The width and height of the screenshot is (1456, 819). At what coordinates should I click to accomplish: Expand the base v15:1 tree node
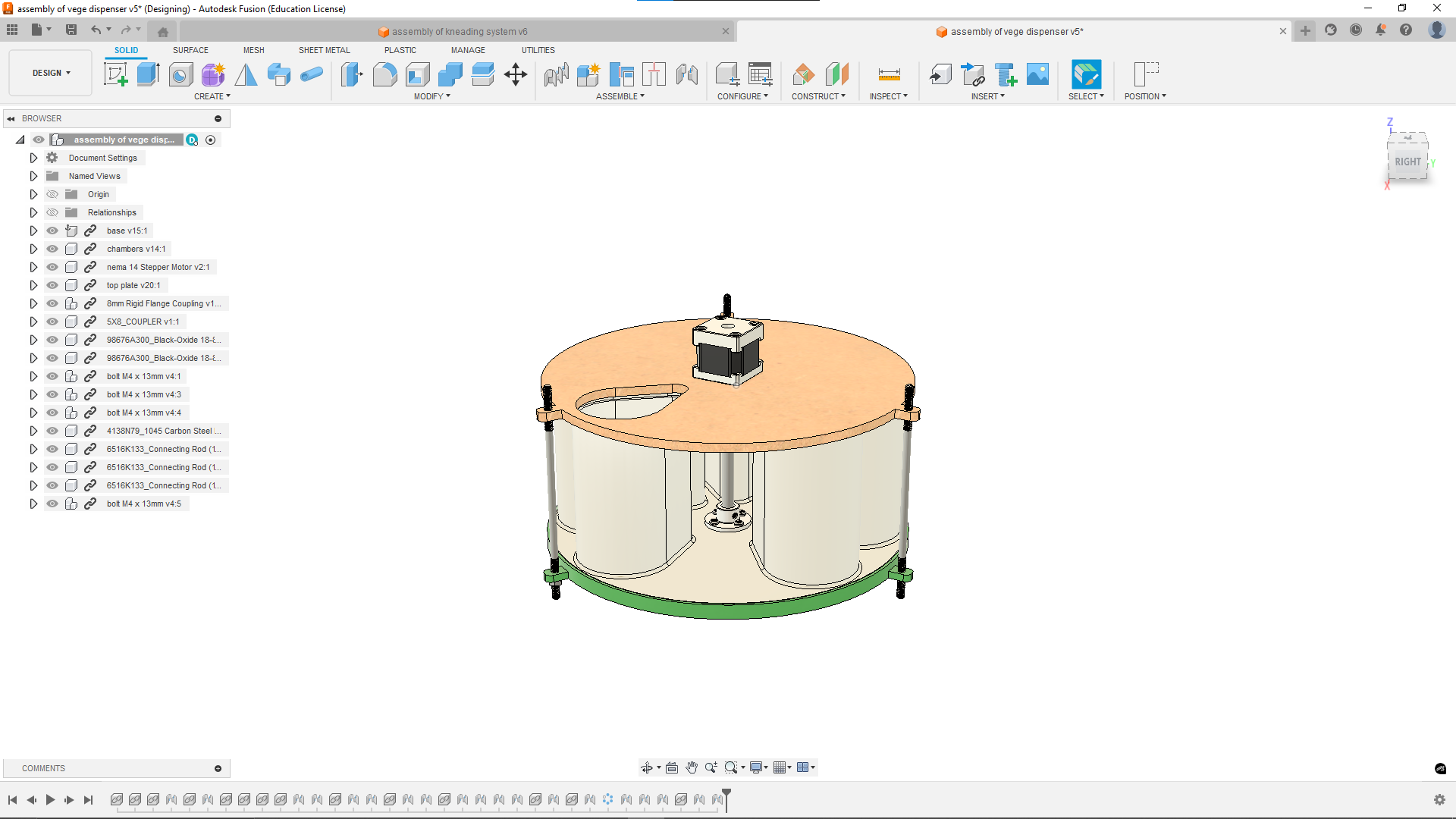pos(33,231)
